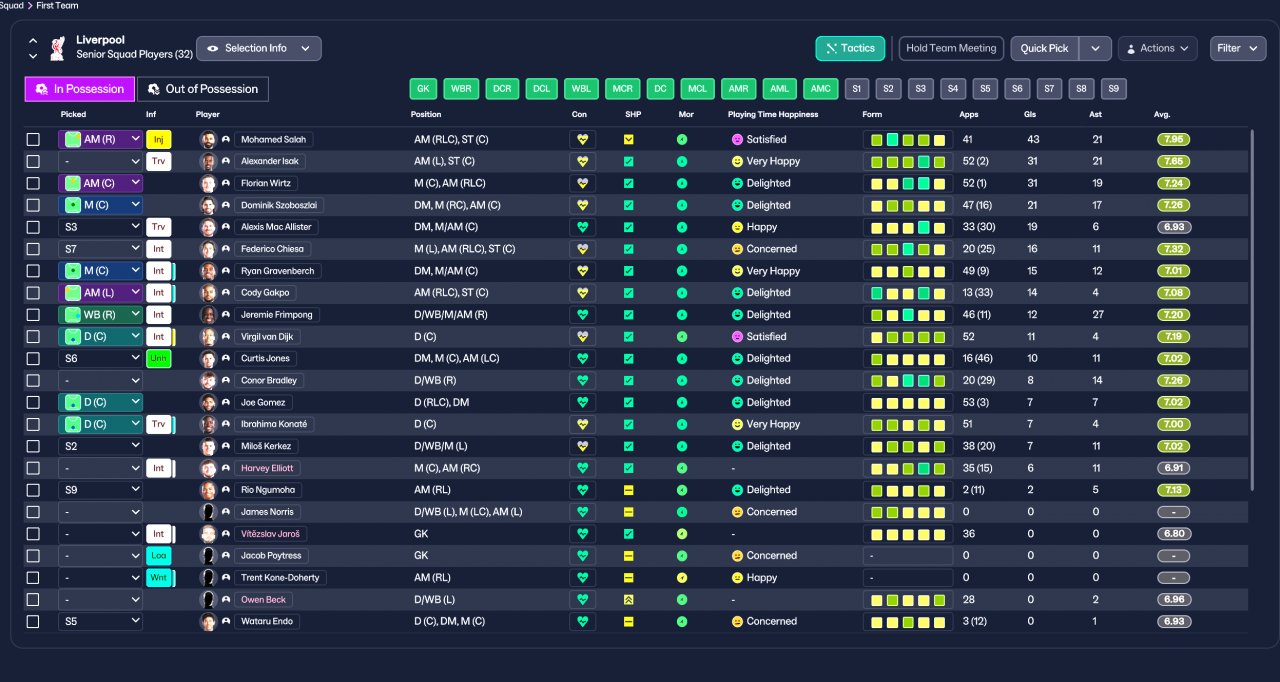The height and width of the screenshot is (682, 1280).
Task: Click the Wnt badge on Trent Kone-Doherty's row
Action: (158, 578)
